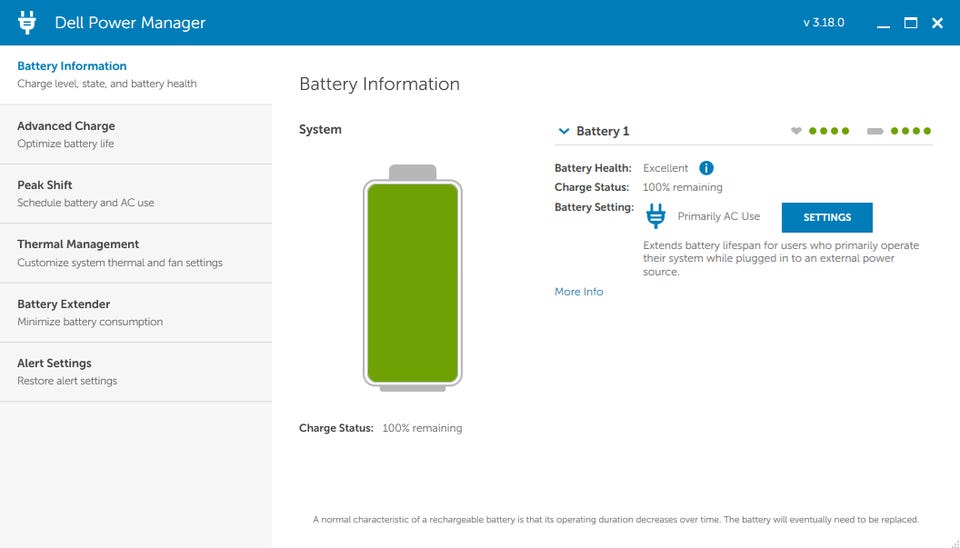Select the Battery Extender tab
This screenshot has height=548, width=960.
[136, 312]
